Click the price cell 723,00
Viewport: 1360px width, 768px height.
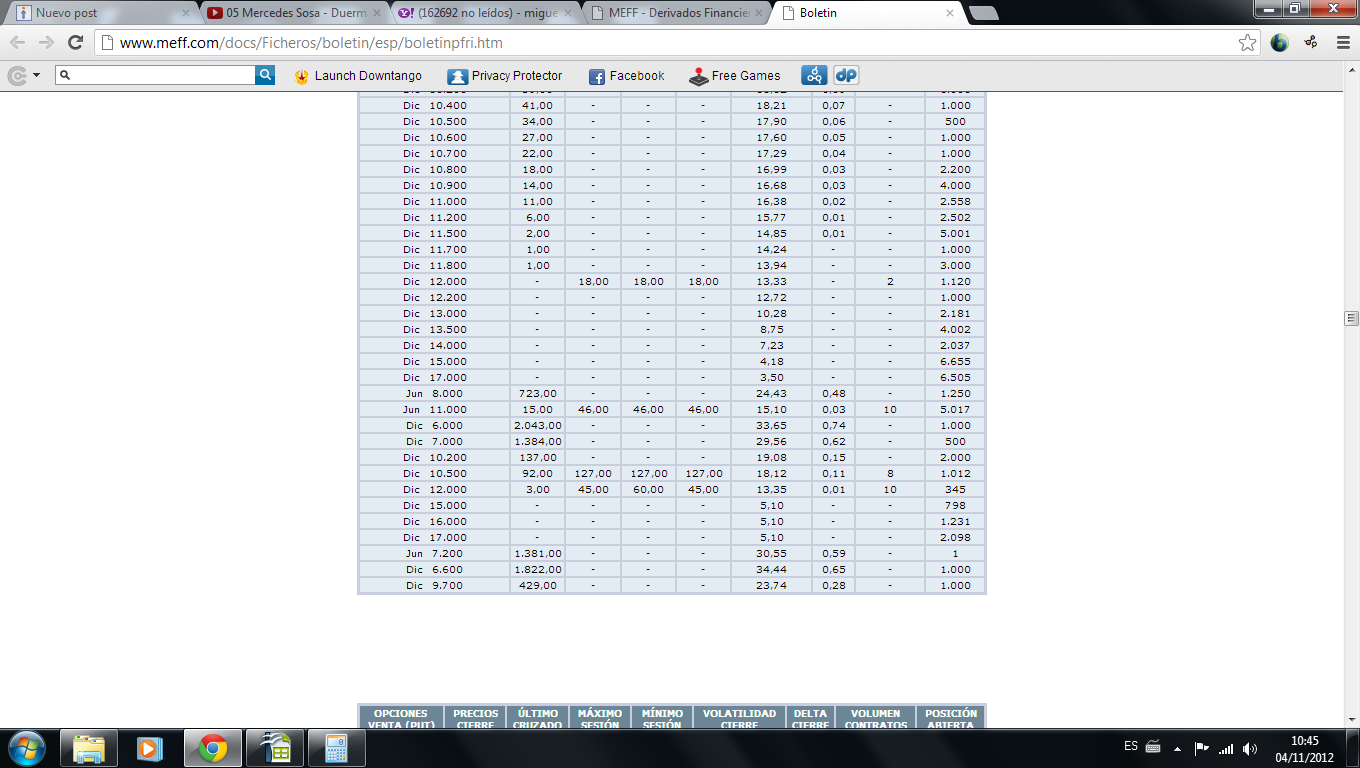click(537, 393)
